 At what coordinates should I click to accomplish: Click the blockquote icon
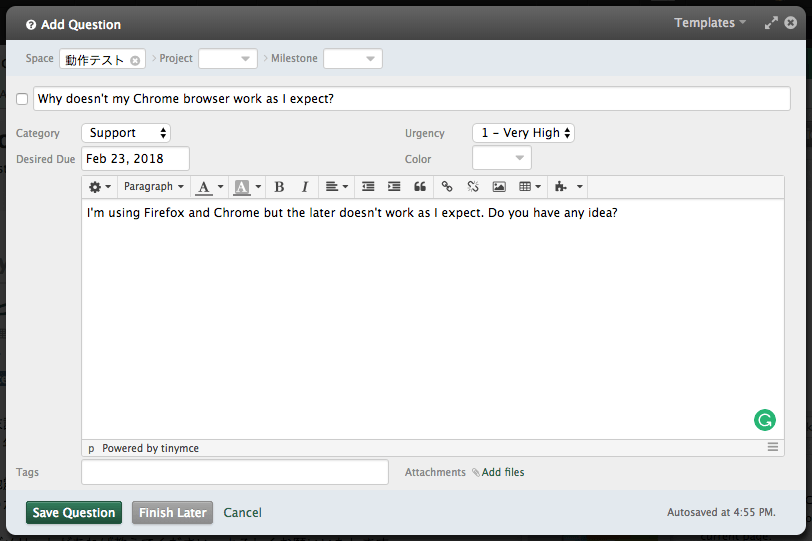(x=420, y=187)
